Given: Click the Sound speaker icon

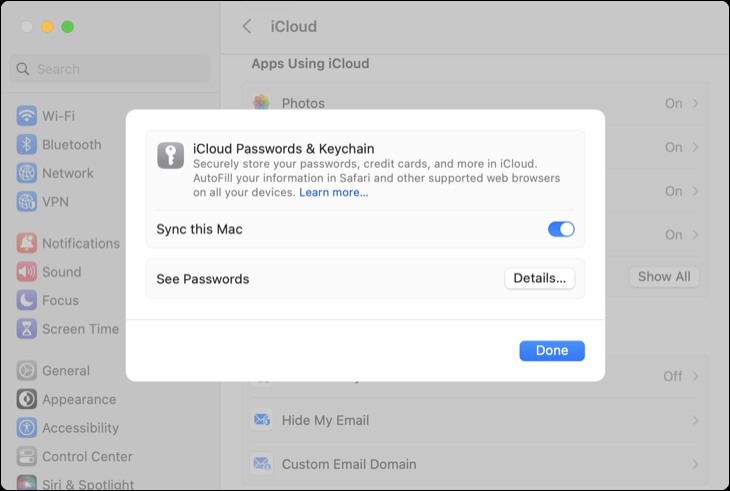Looking at the screenshot, I should [27, 272].
